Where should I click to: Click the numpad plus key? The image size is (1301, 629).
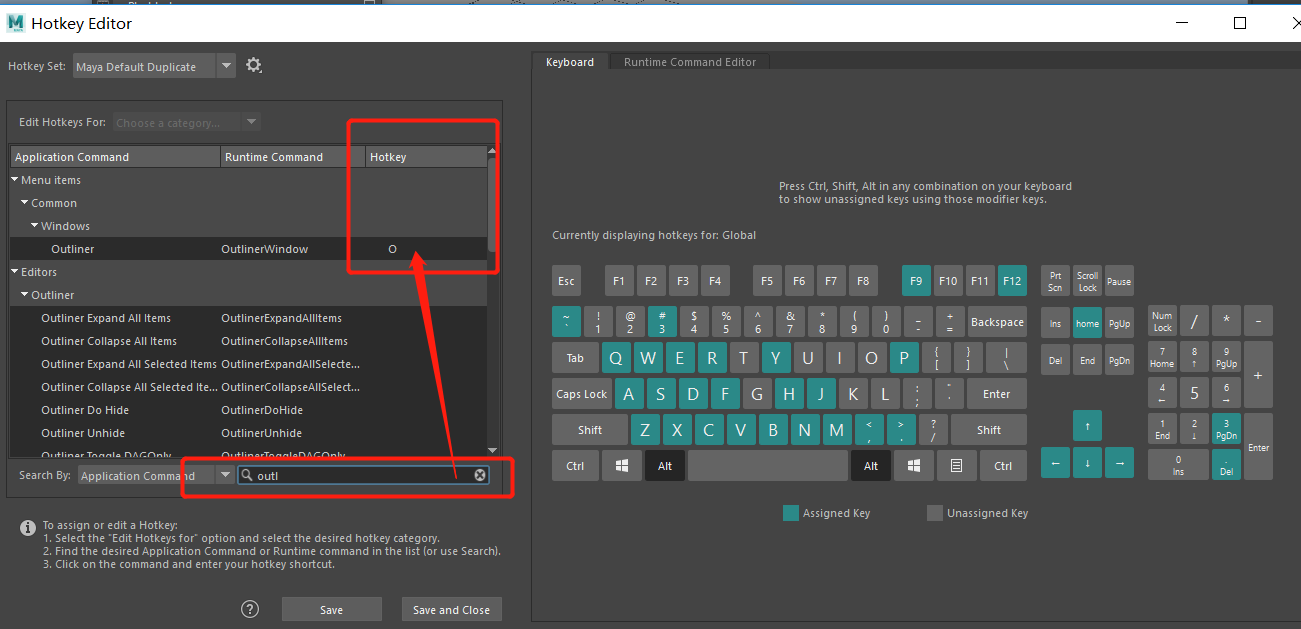pos(1258,375)
